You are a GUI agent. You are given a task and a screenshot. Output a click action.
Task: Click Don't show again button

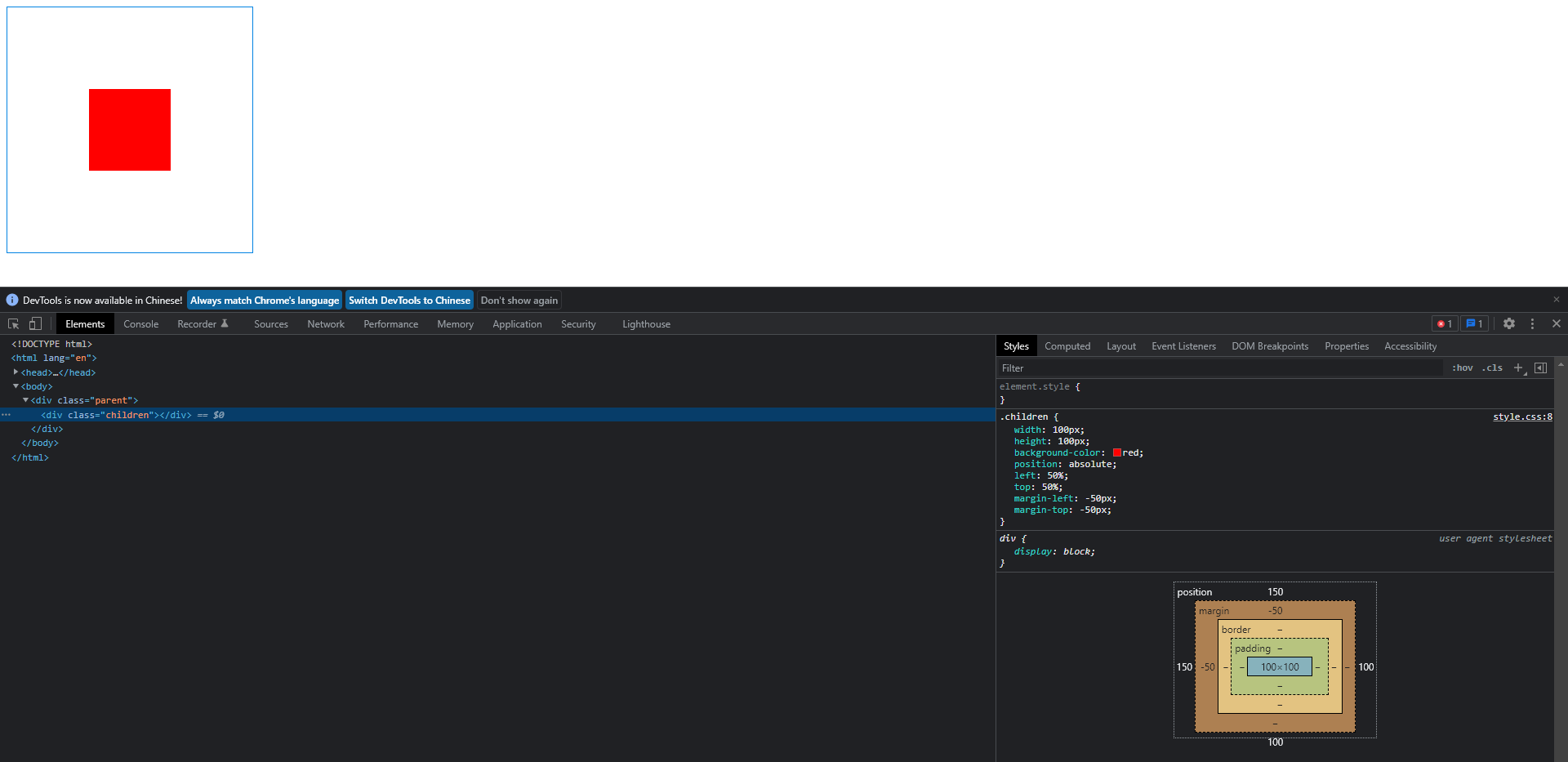click(x=519, y=300)
